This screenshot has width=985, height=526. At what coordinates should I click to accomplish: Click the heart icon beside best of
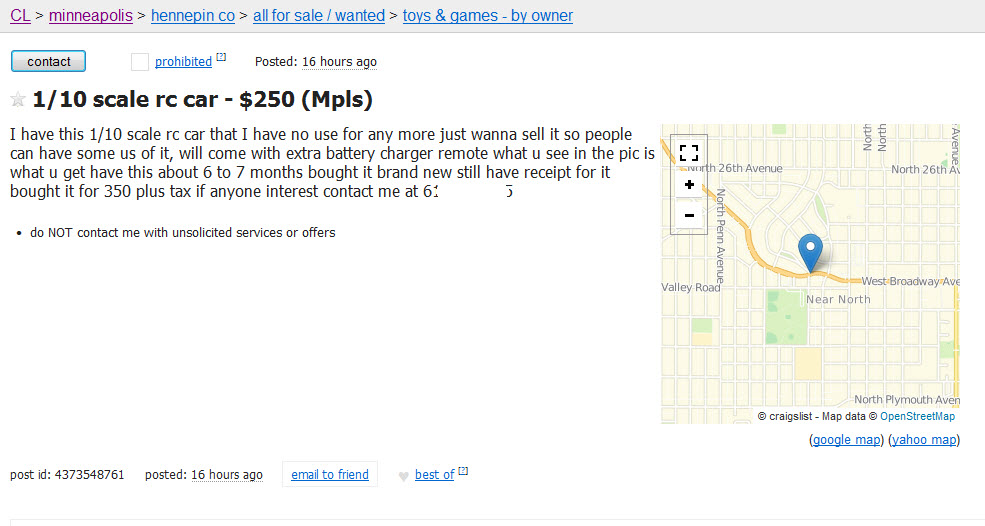pos(403,476)
